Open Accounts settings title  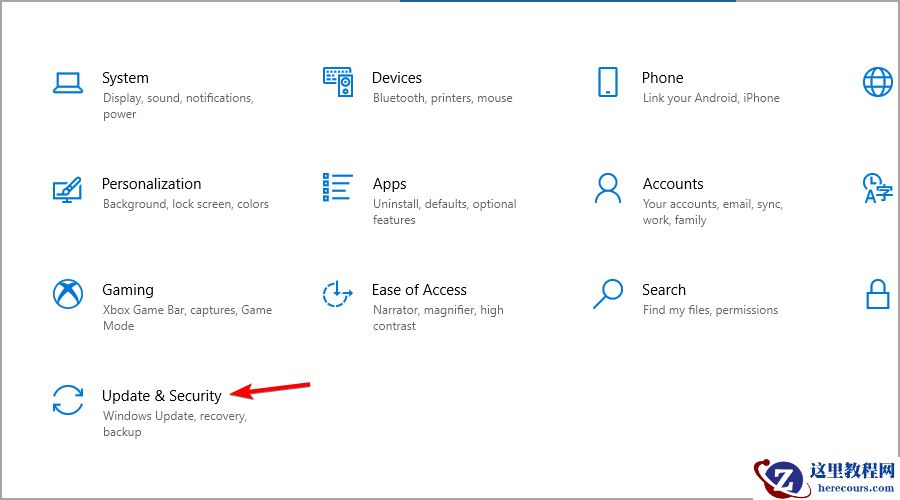[x=673, y=184]
